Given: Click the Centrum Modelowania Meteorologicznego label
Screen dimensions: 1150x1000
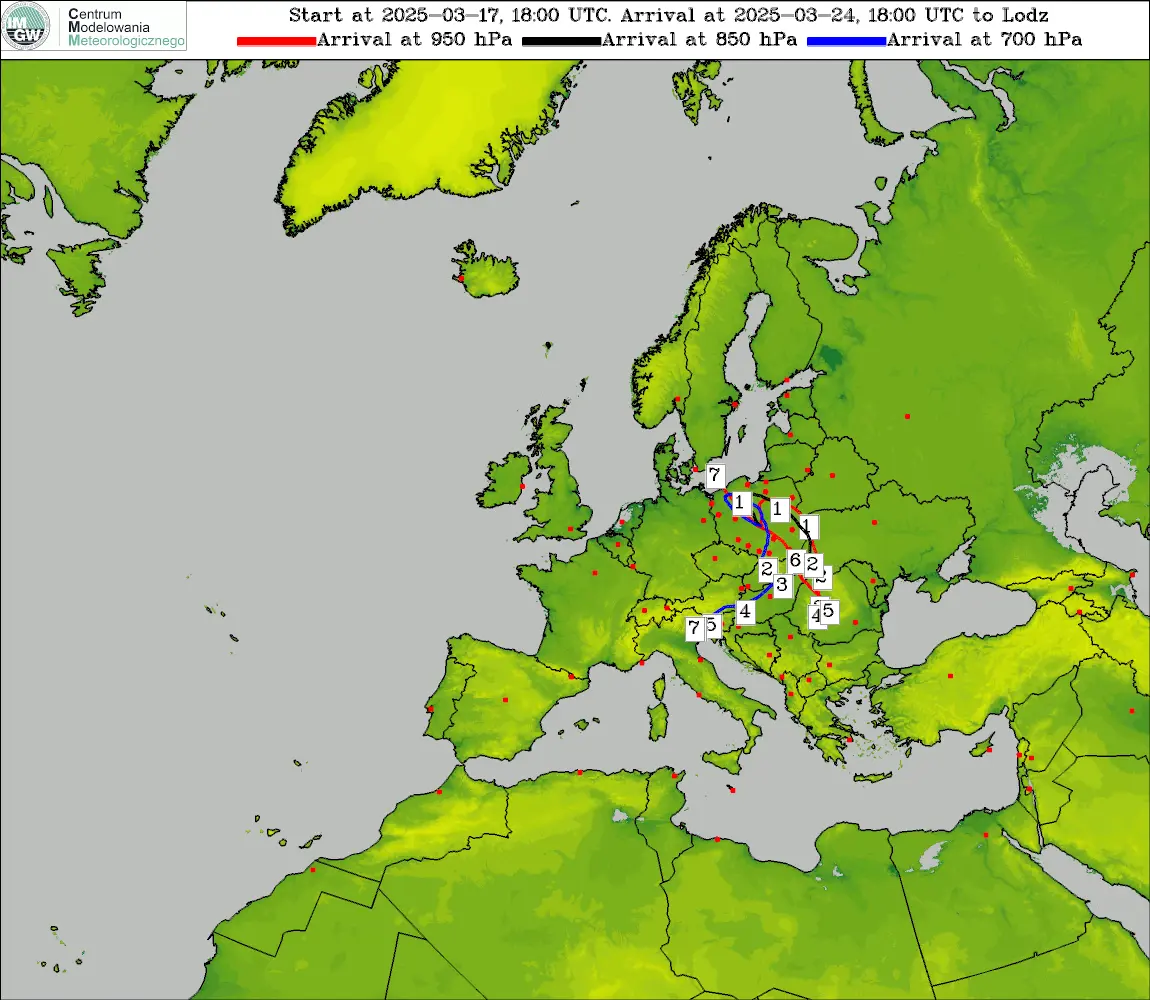Looking at the screenshot, I should pyautogui.click(x=125, y=27).
